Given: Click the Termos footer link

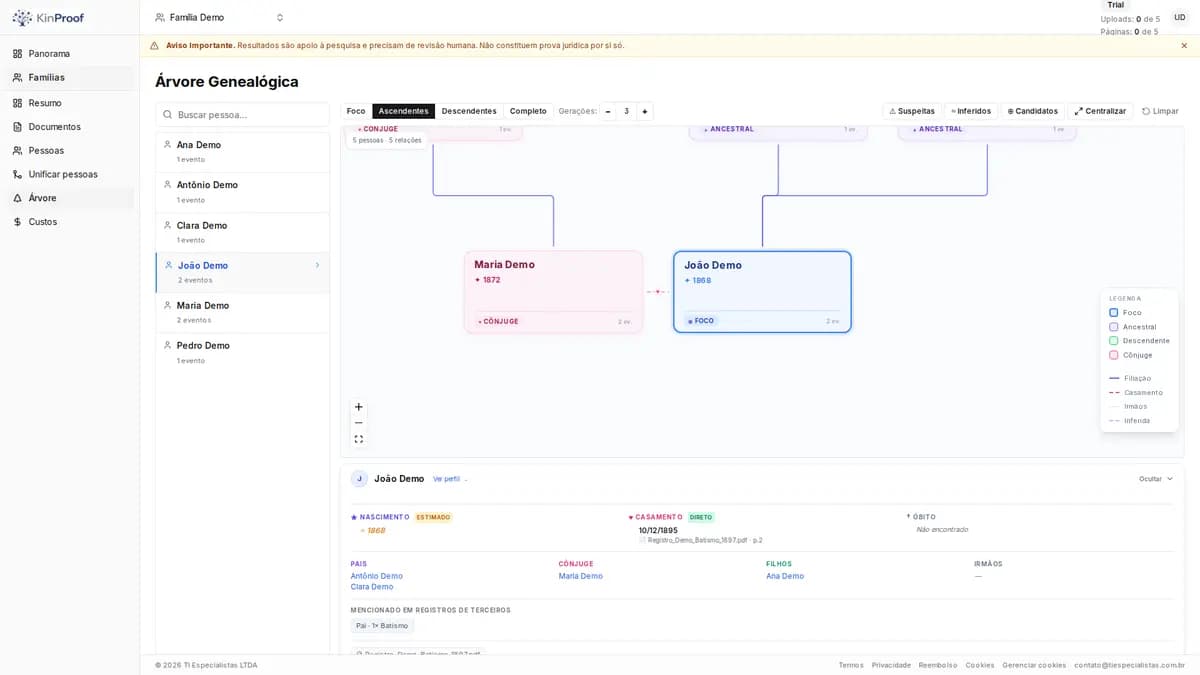Looking at the screenshot, I should point(851,665).
